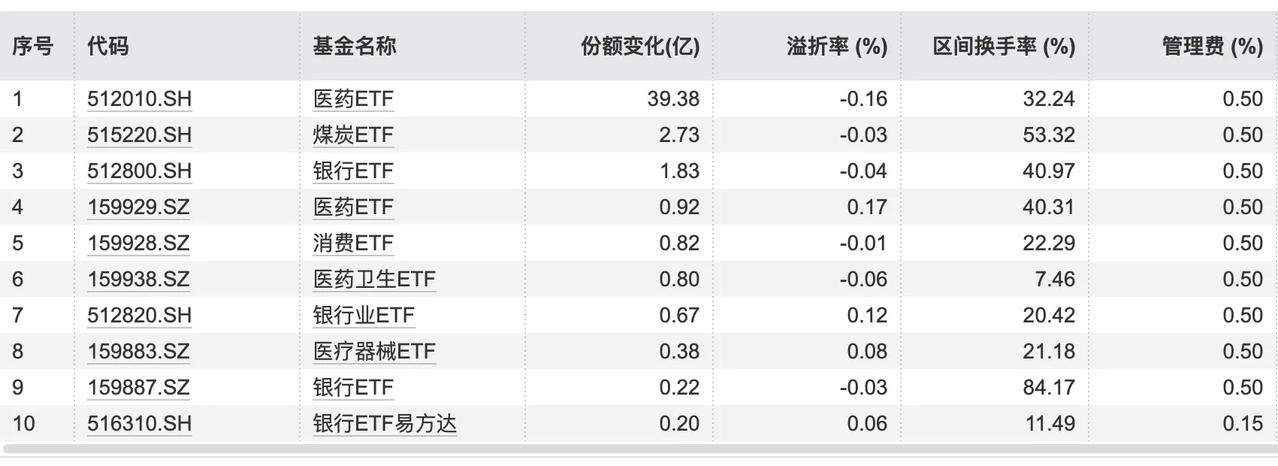Click fund code 159887.SZ
This screenshot has height=466, width=1278.
point(138,387)
